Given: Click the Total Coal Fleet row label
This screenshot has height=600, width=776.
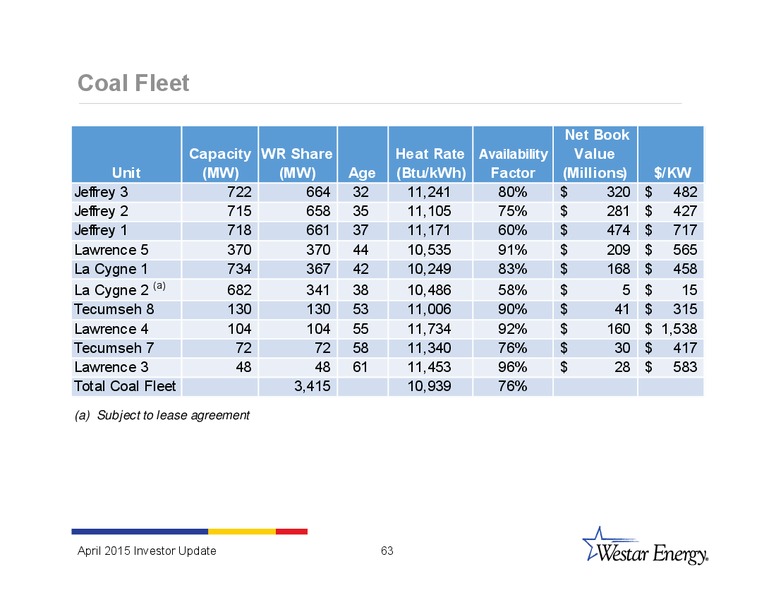Looking at the screenshot, I should click(x=125, y=386).
